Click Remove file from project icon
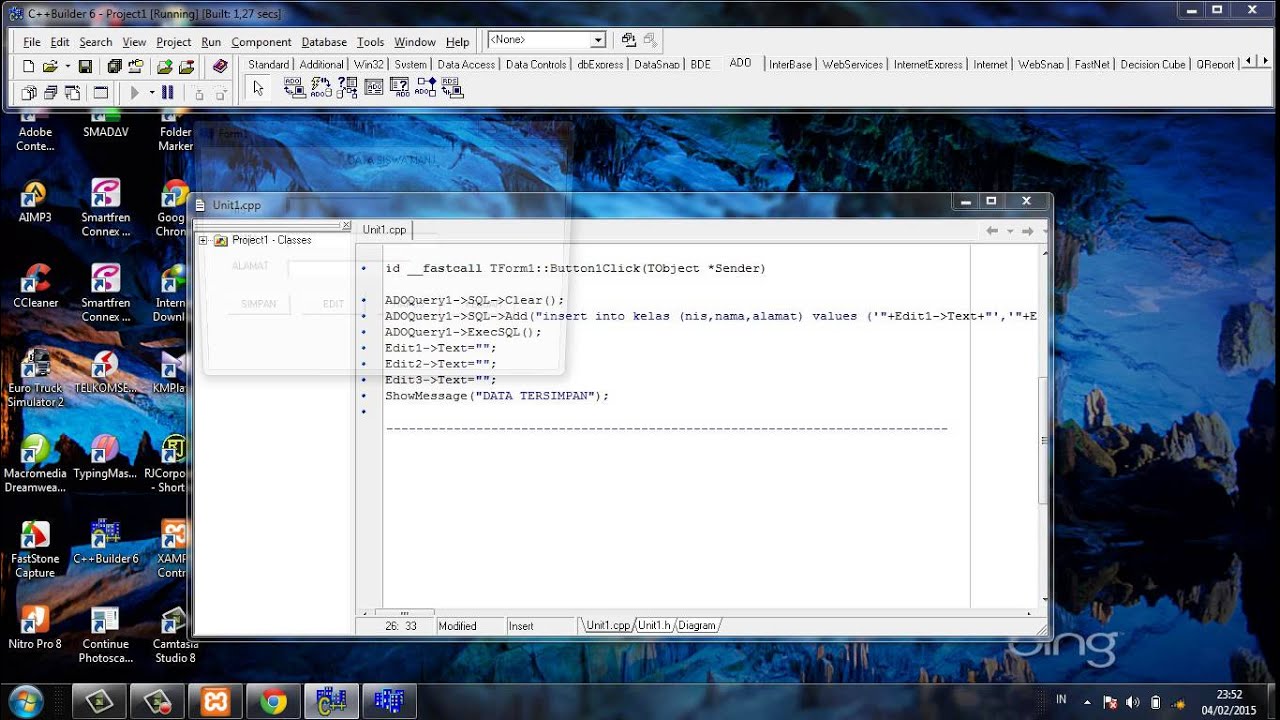The image size is (1280, 720). pyautogui.click(x=186, y=66)
